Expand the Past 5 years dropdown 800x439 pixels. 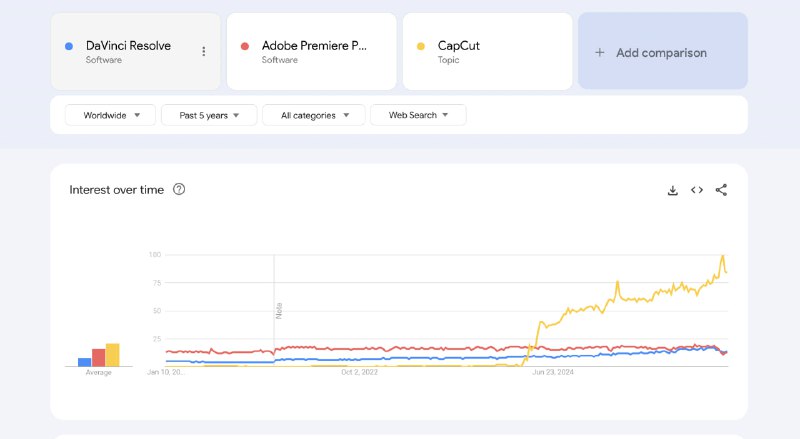click(209, 115)
